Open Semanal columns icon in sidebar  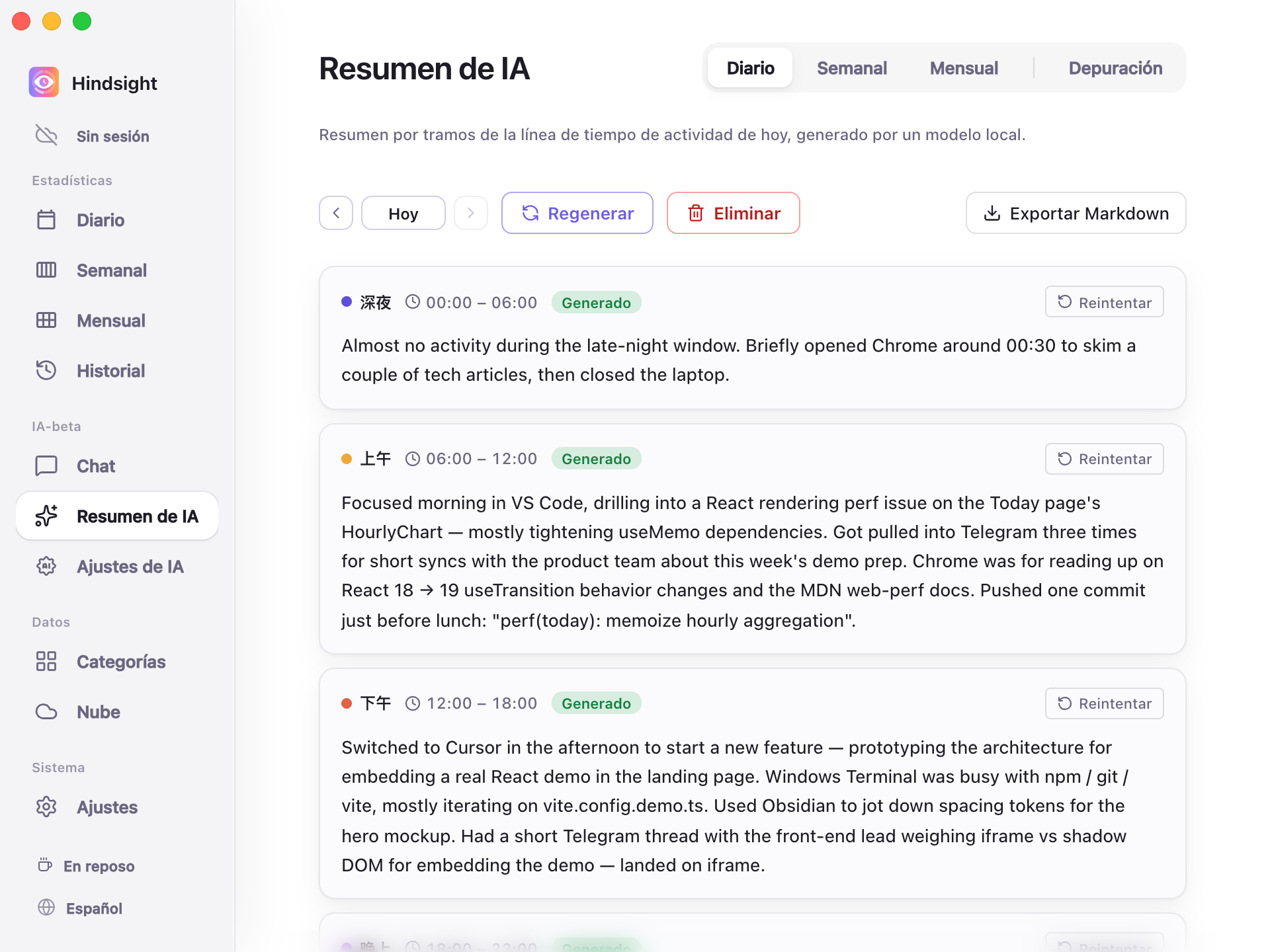pyautogui.click(x=46, y=270)
